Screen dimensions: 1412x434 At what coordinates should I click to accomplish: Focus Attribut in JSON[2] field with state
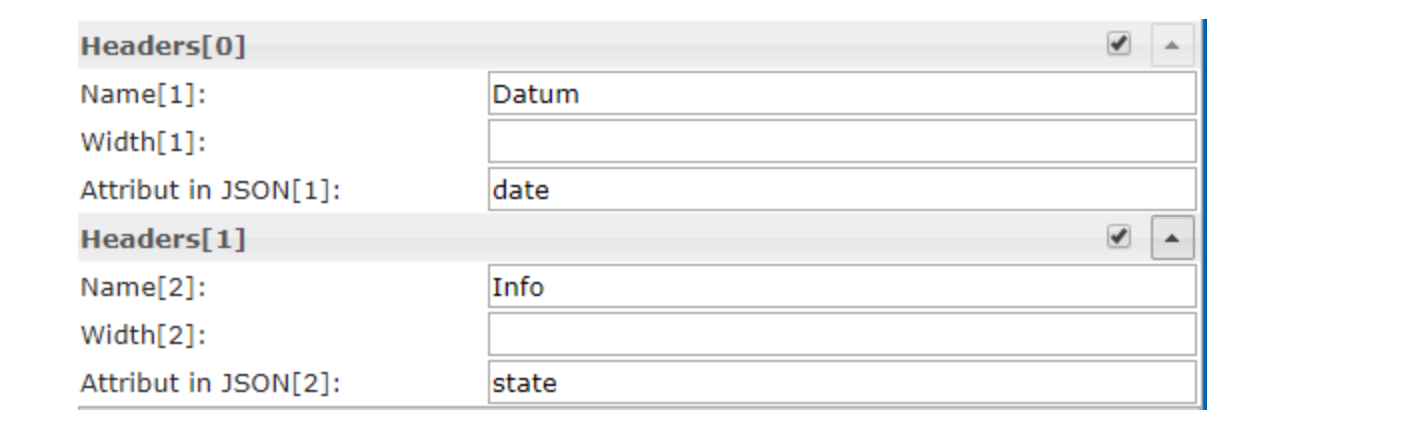point(842,382)
